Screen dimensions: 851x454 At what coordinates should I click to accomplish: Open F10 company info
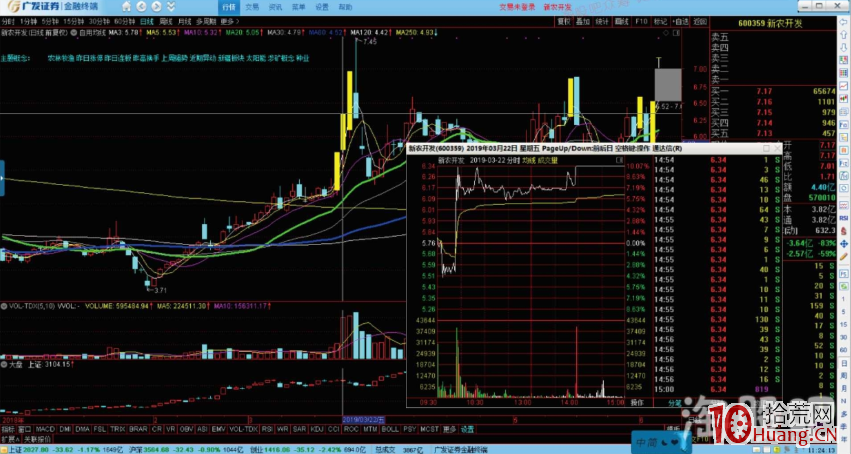(641, 22)
